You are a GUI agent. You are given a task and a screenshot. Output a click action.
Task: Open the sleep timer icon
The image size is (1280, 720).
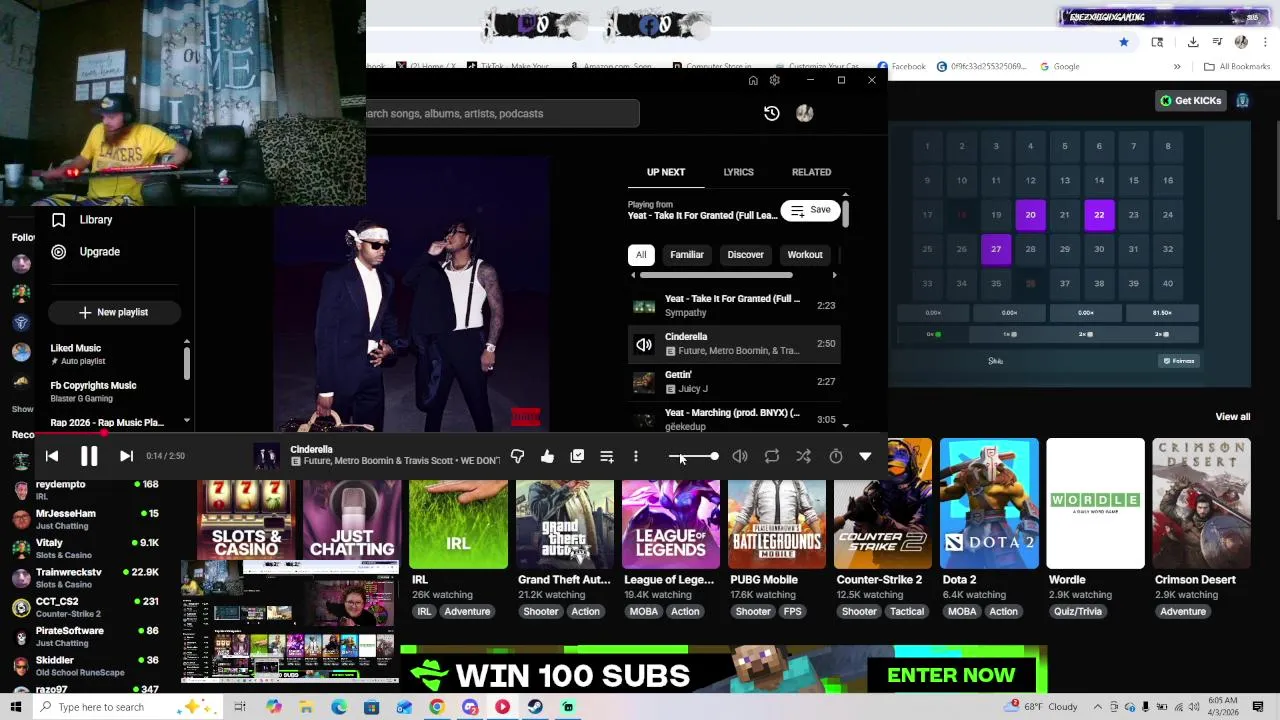click(836, 456)
